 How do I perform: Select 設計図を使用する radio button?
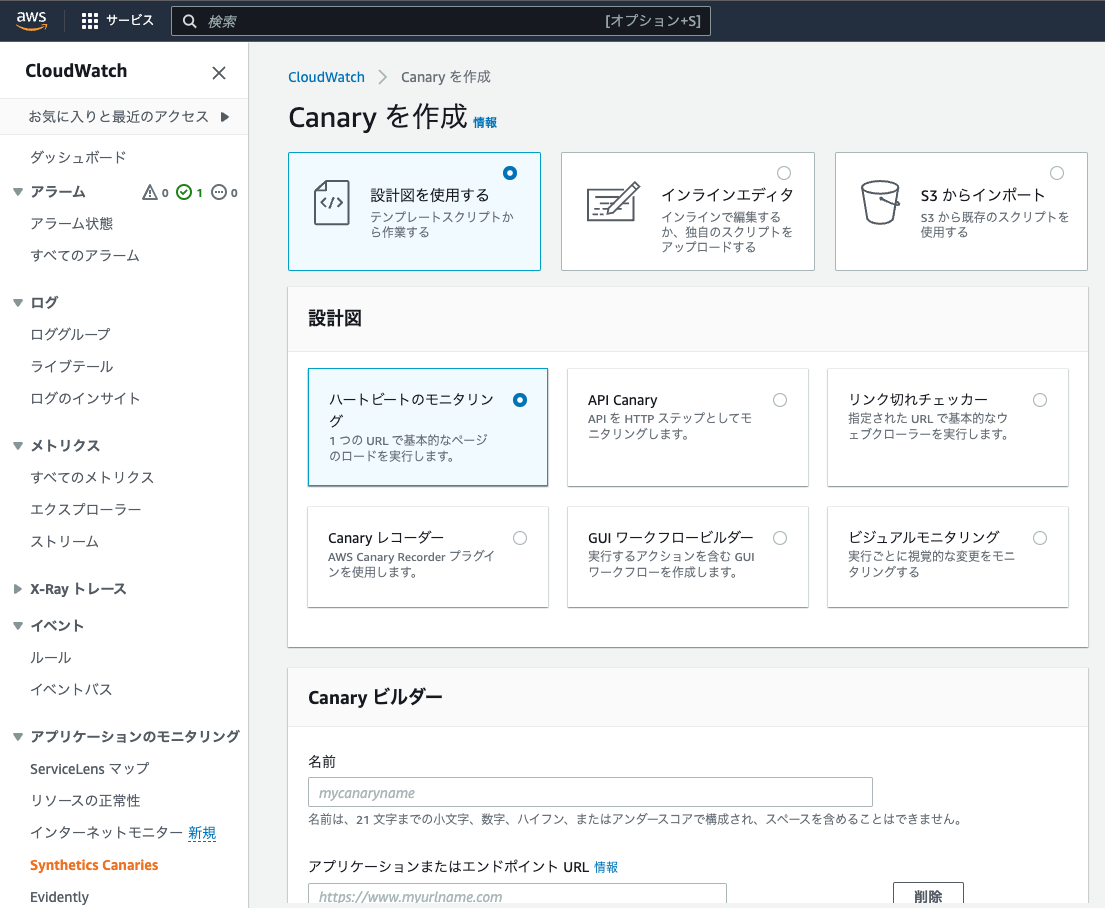[510, 173]
